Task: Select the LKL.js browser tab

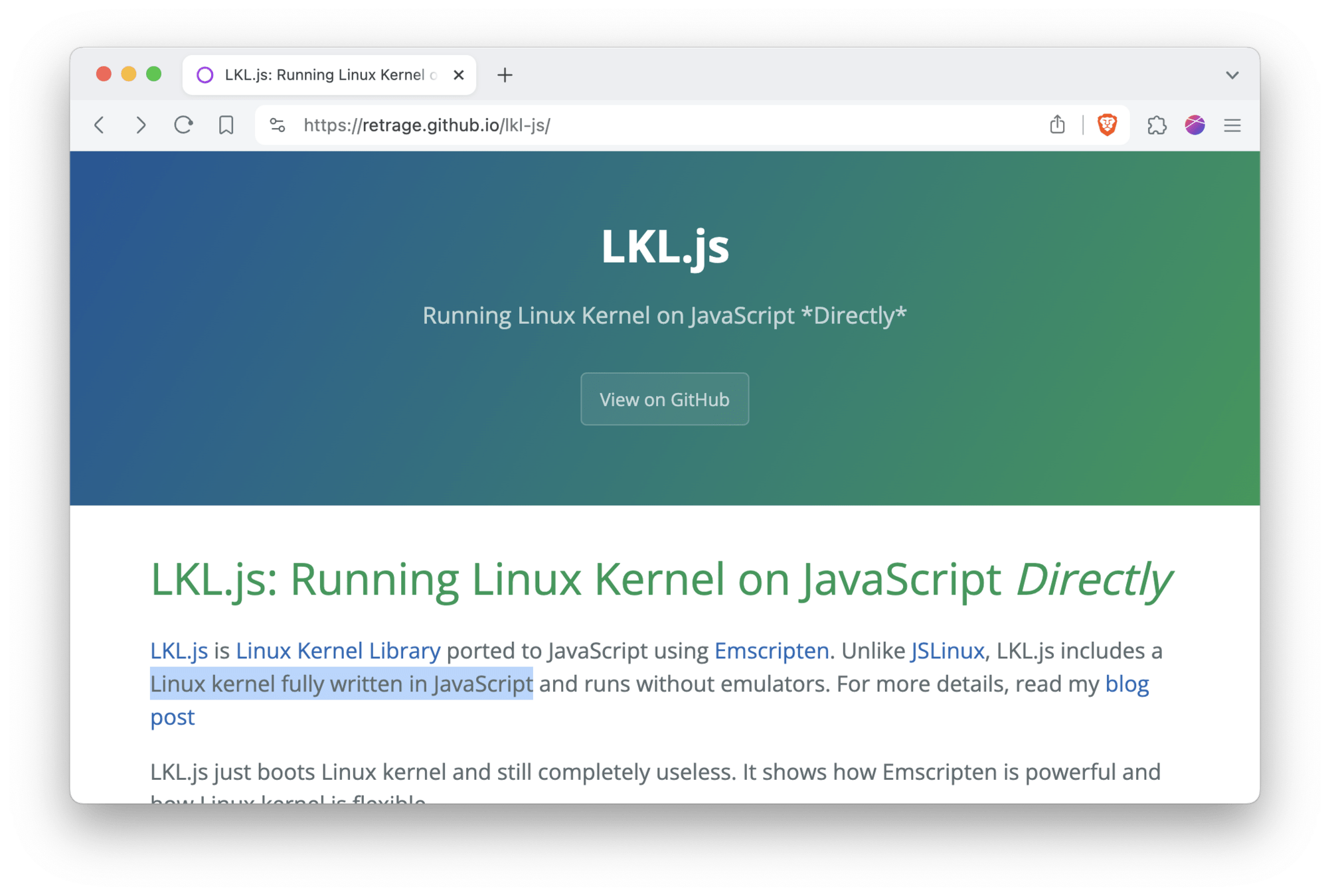Action: [x=325, y=75]
